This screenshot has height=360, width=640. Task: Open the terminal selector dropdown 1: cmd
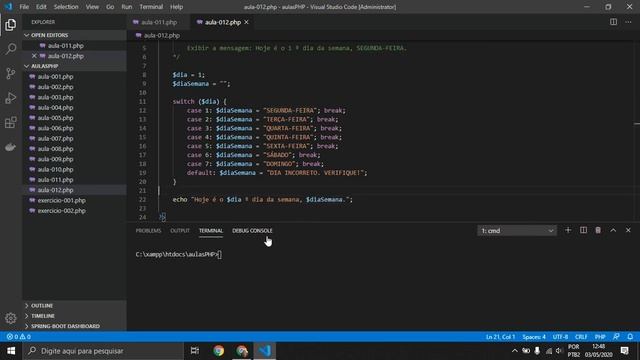pos(517,231)
